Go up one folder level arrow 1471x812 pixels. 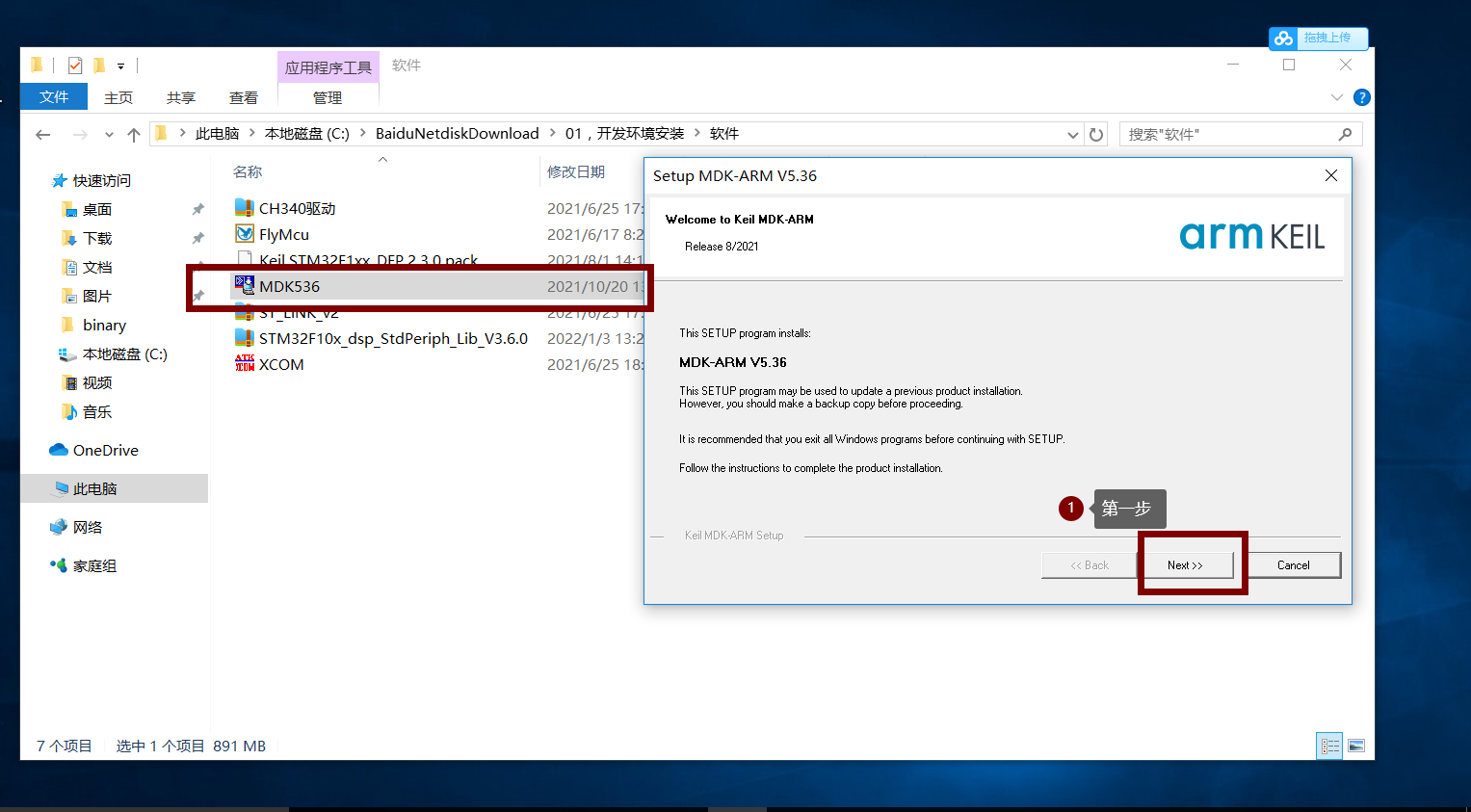pos(134,134)
